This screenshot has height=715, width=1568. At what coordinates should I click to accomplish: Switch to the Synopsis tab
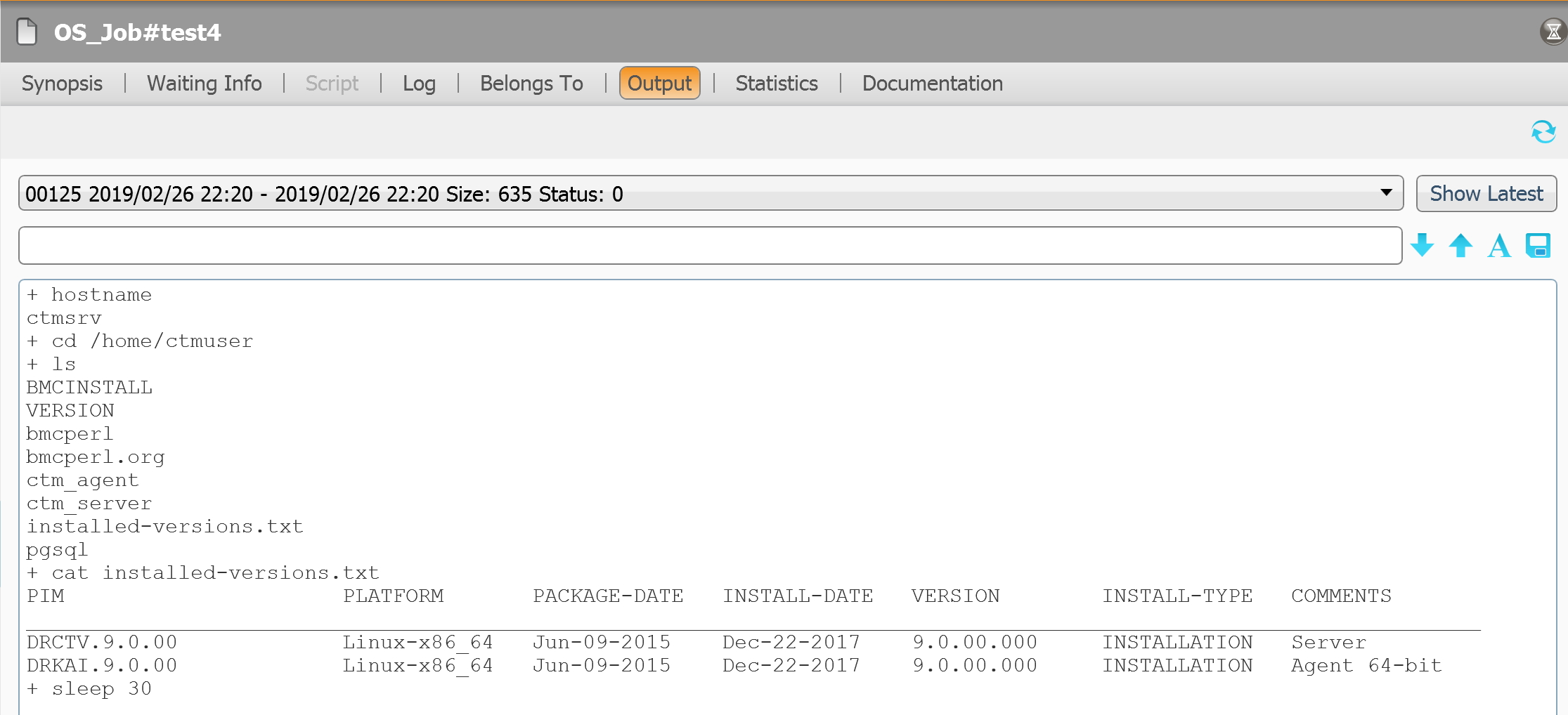[x=62, y=84]
